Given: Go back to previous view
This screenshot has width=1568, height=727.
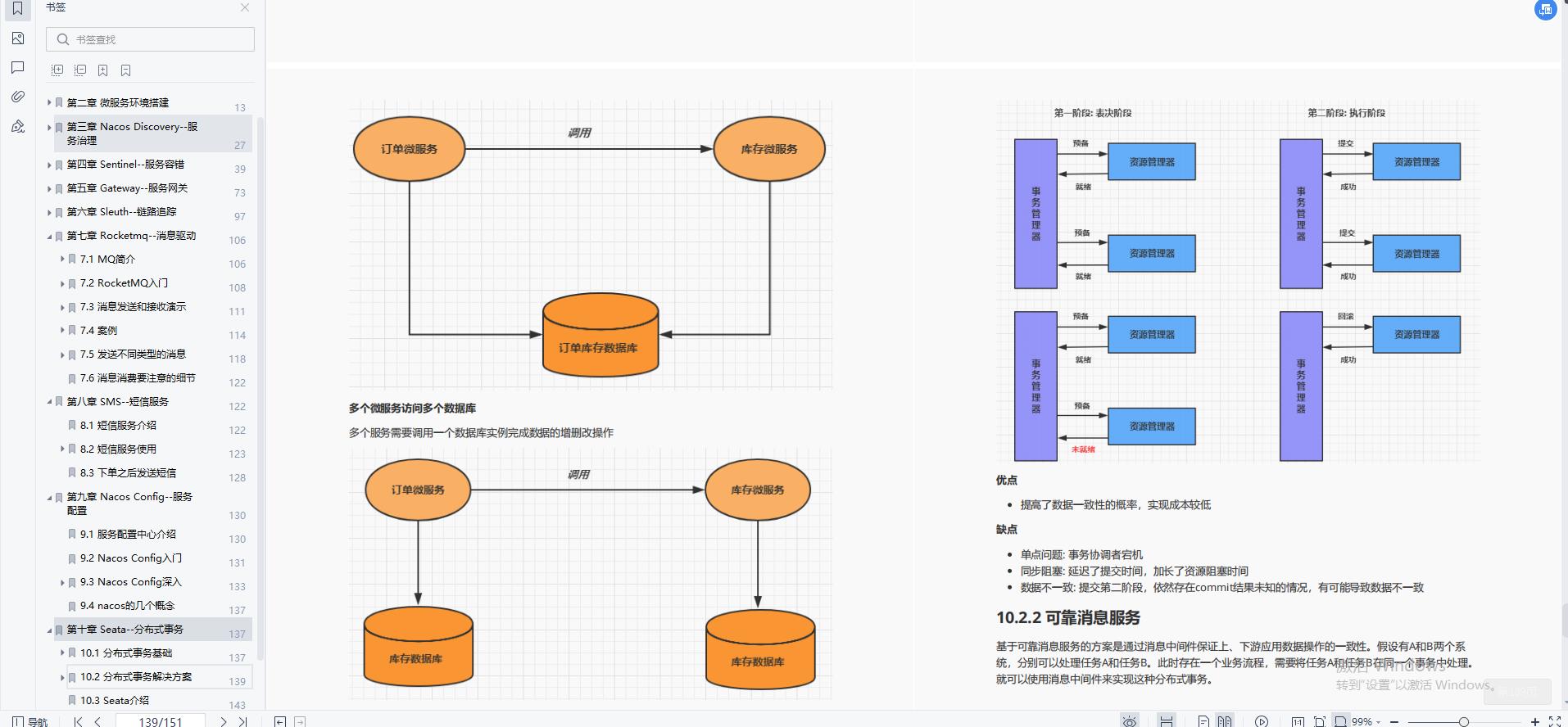Looking at the screenshot, I should [280, 721].
